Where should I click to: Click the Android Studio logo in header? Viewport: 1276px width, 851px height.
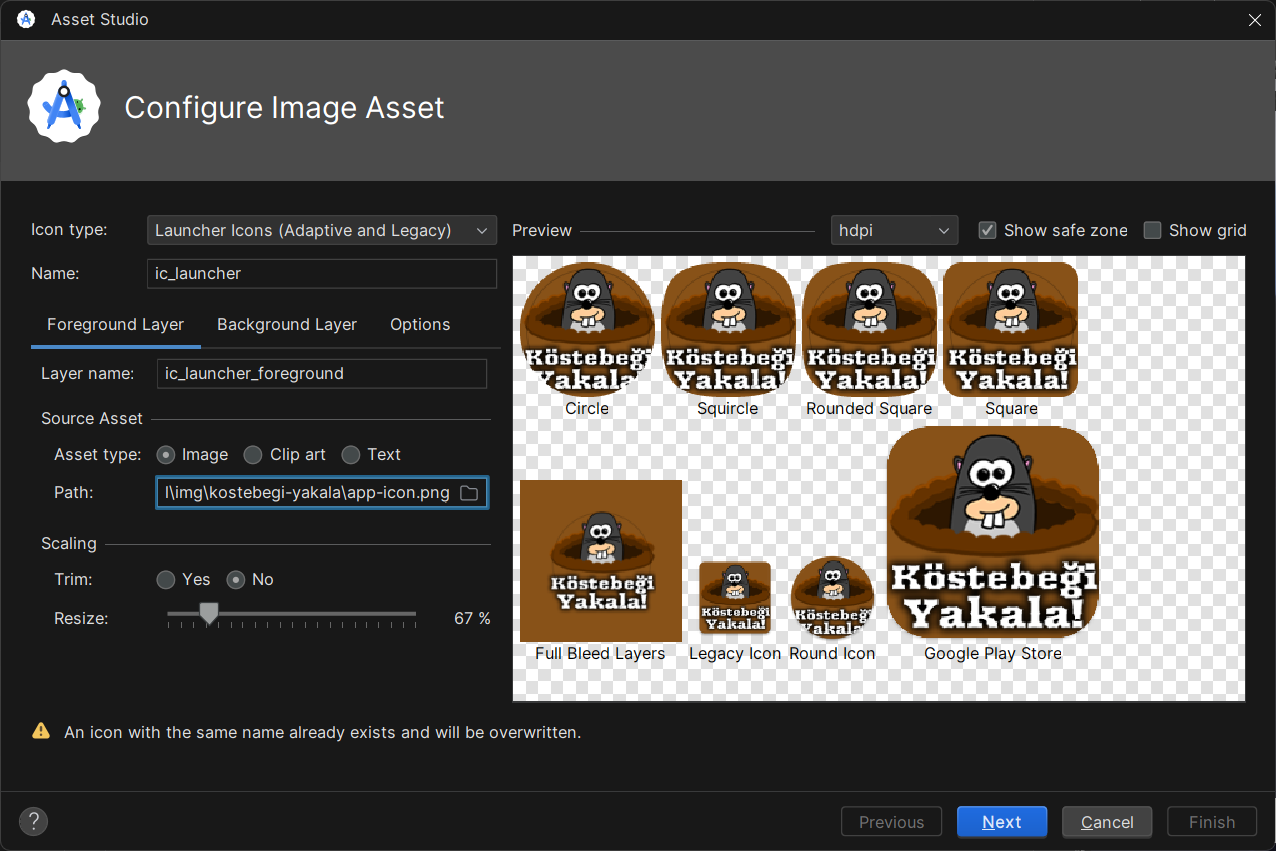click(65, 106)
